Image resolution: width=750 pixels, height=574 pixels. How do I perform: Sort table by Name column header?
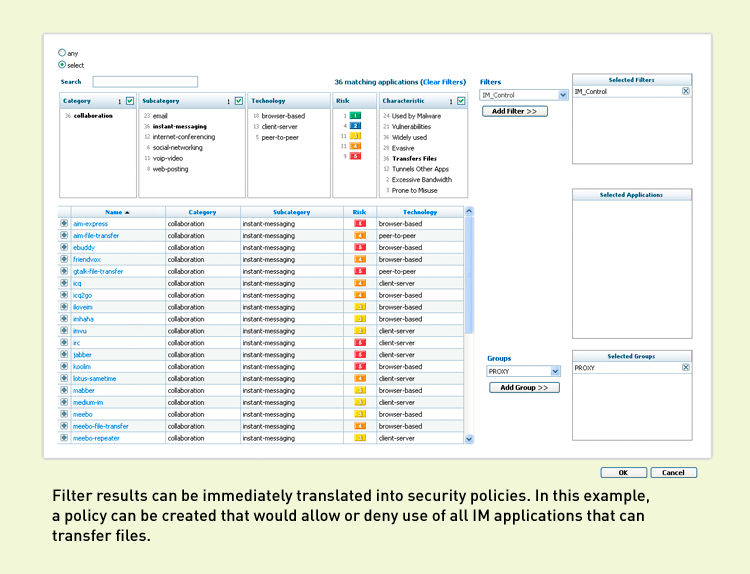pos(118,212)
